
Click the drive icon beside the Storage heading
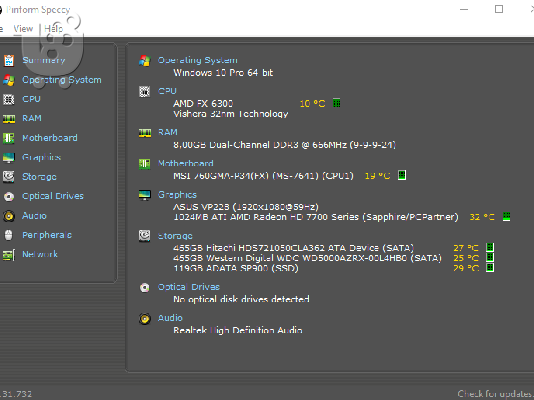pos(145,236)
